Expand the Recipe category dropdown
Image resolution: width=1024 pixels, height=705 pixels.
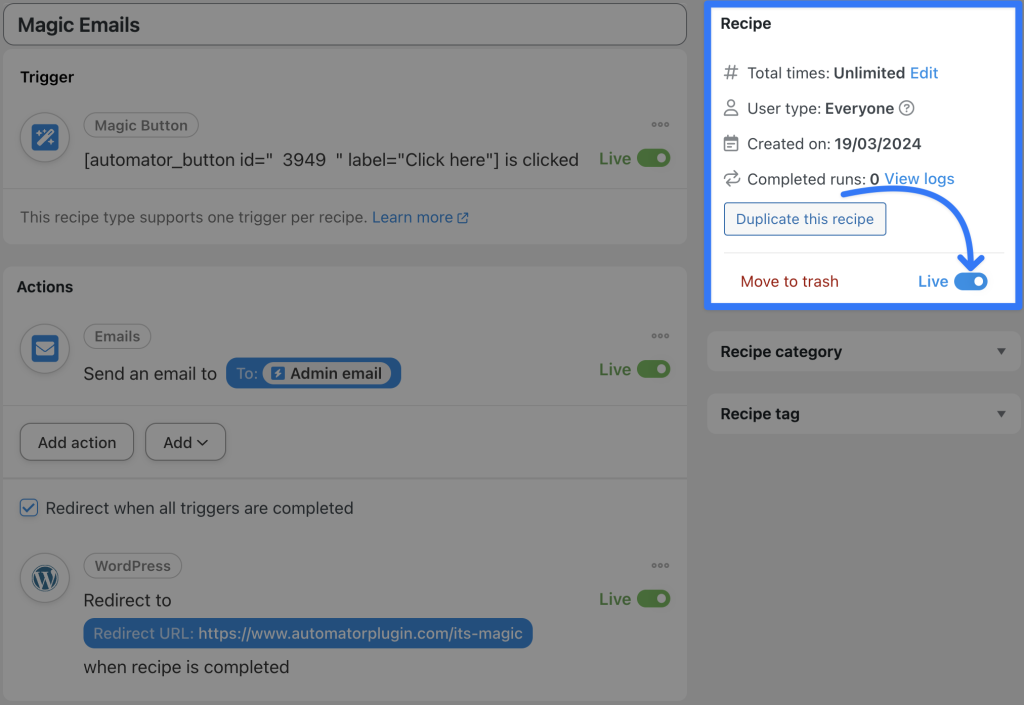click(999, 351)
